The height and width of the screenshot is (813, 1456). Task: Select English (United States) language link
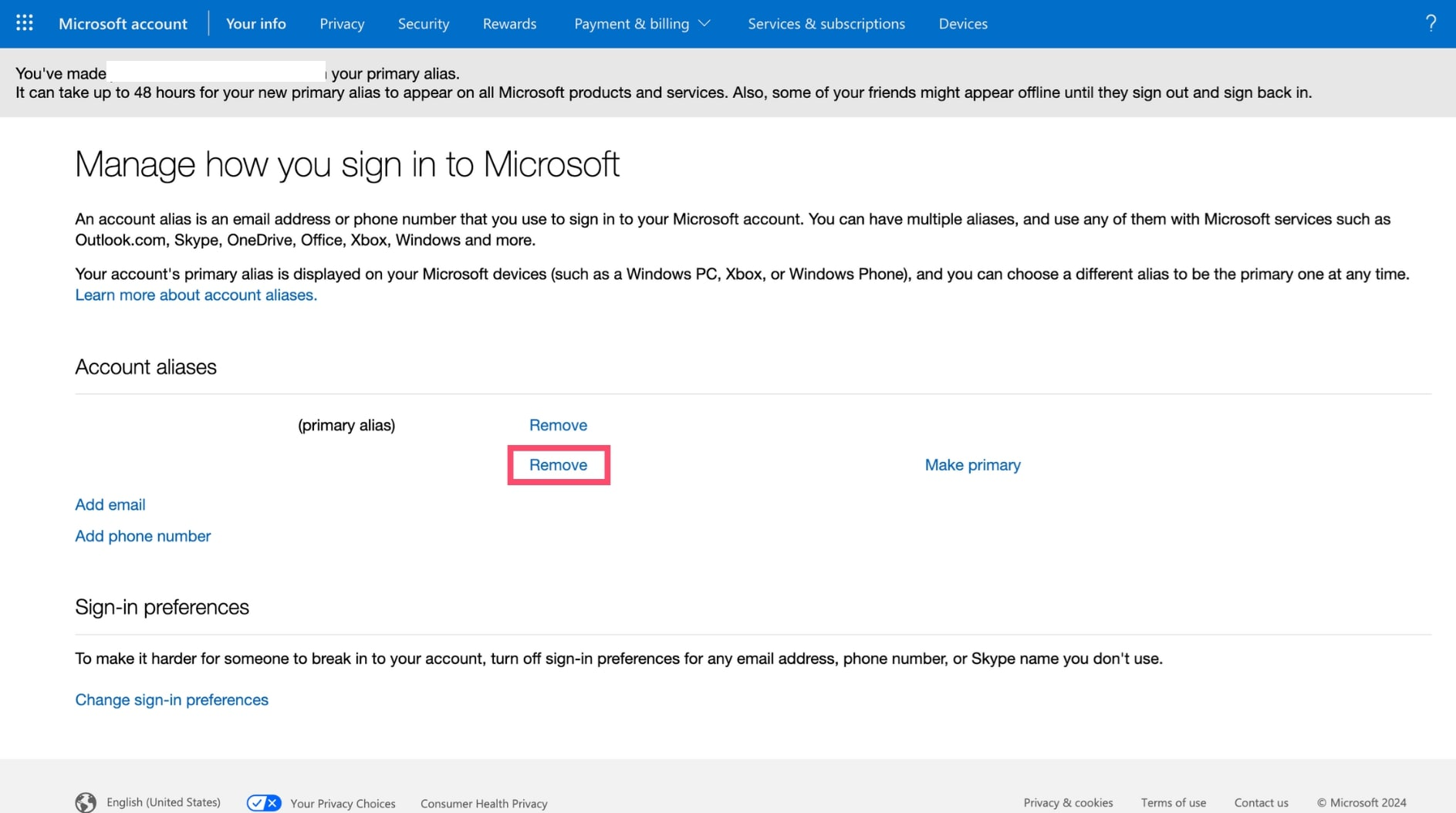click(164, 802)
